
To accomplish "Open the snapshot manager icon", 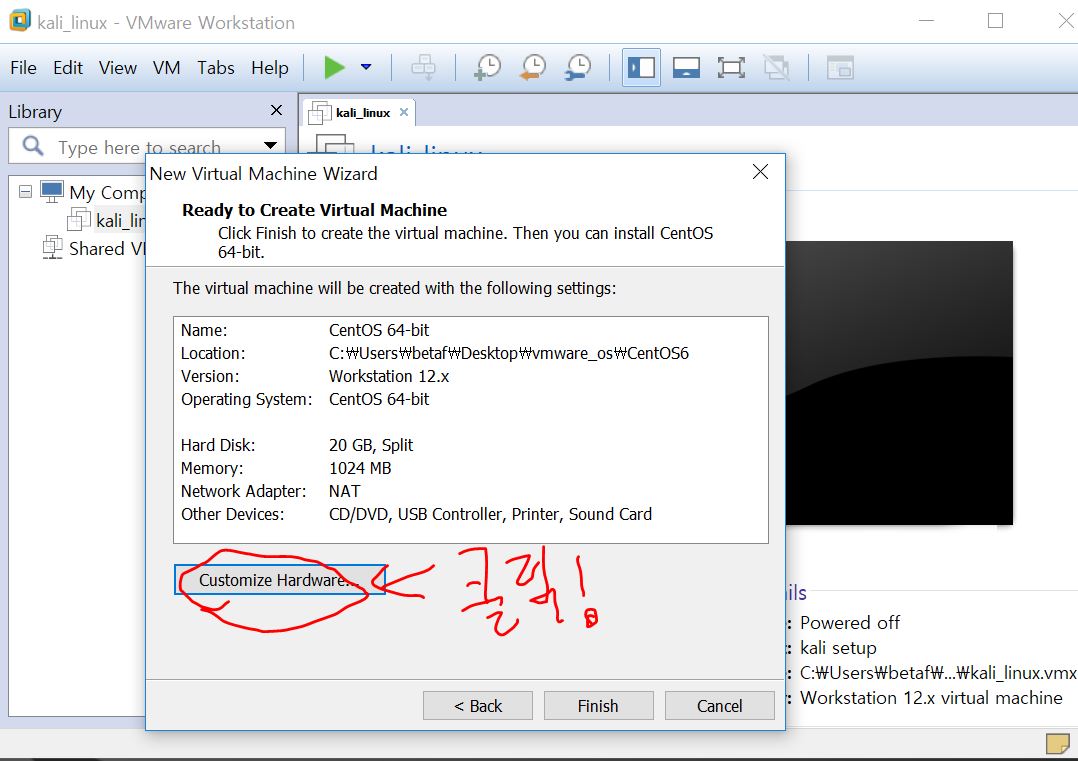I will click(578, 67).
